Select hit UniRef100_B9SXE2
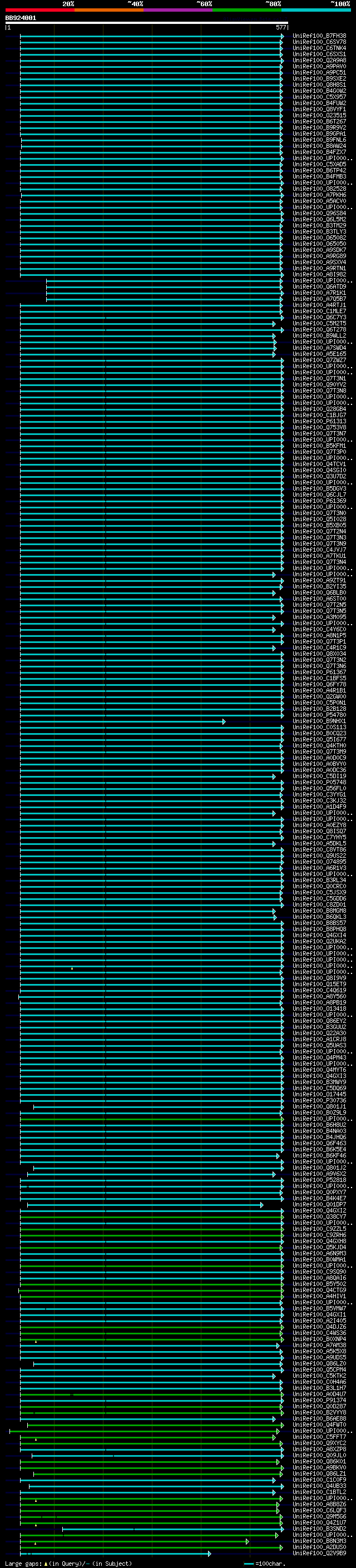Screen dimensions: 356x1568 pos(319,78)
